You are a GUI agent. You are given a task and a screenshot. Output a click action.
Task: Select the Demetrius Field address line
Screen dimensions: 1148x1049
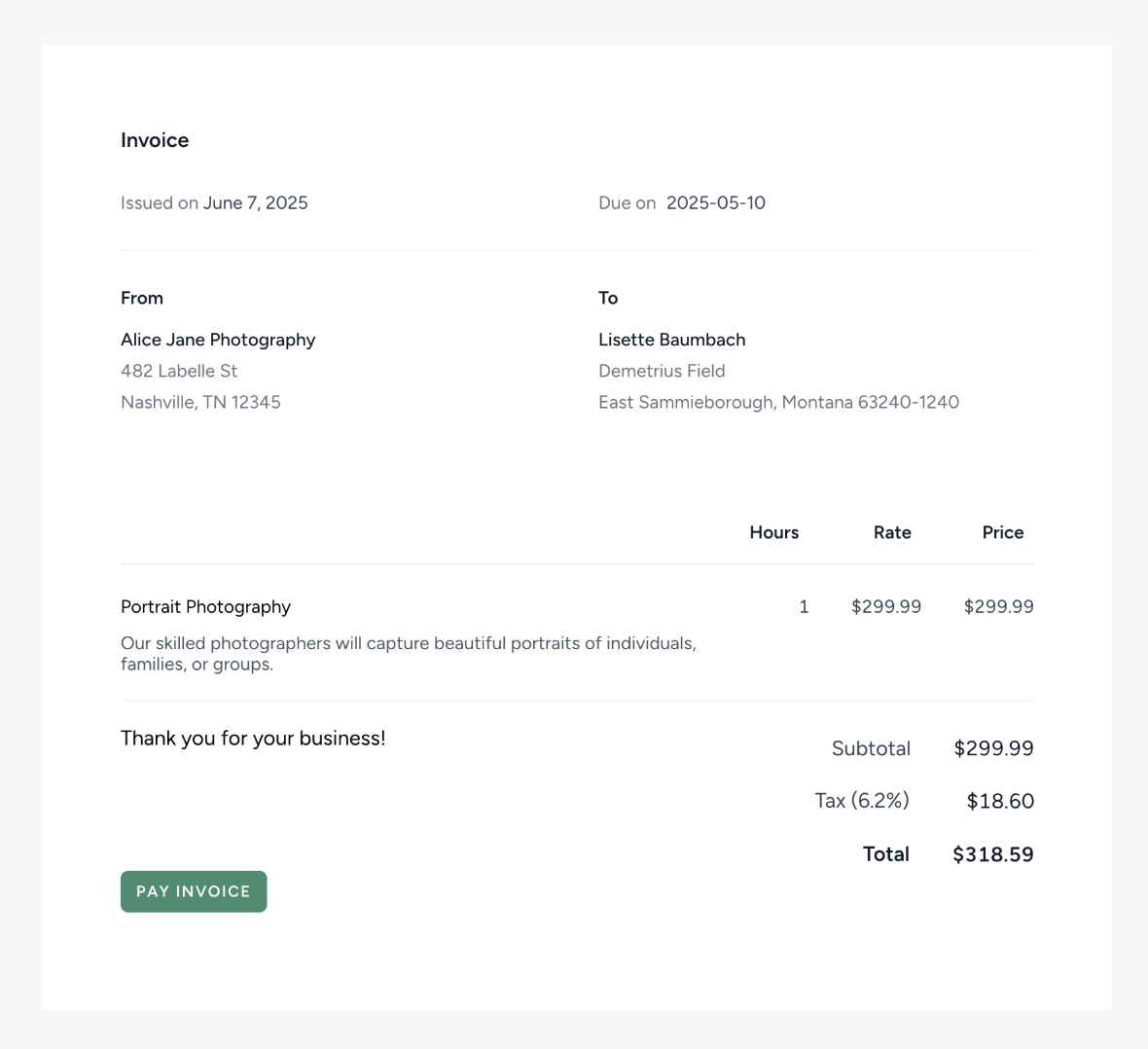[662, 371]
